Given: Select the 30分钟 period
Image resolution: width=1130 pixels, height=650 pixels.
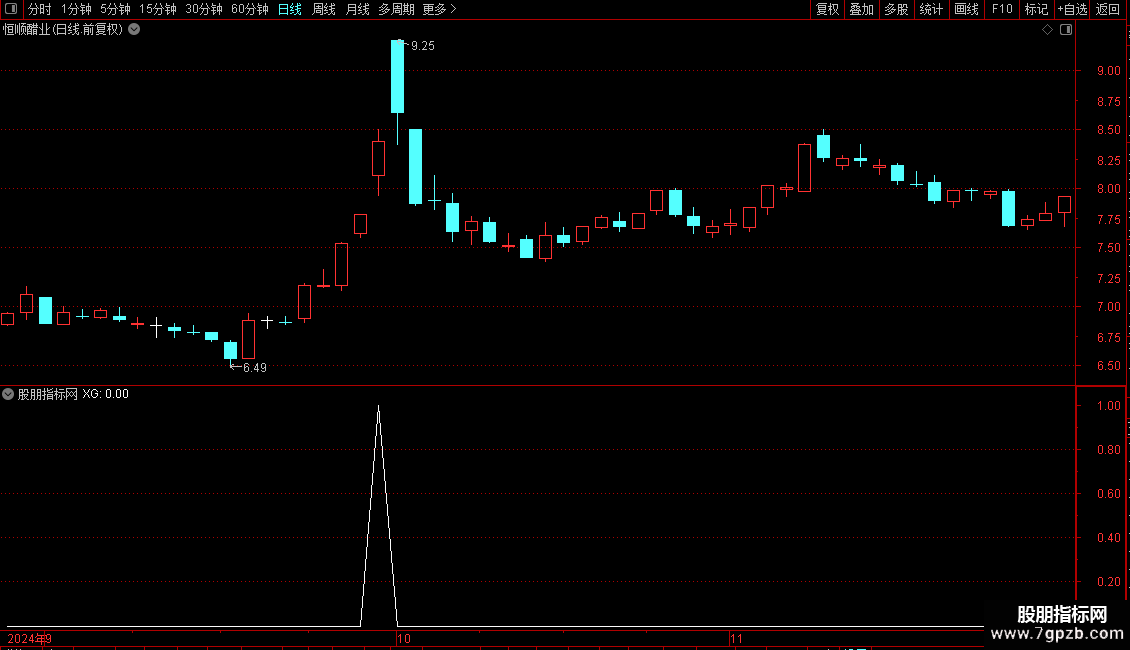Looking at the screenshot, I should (x=204, y=9).
